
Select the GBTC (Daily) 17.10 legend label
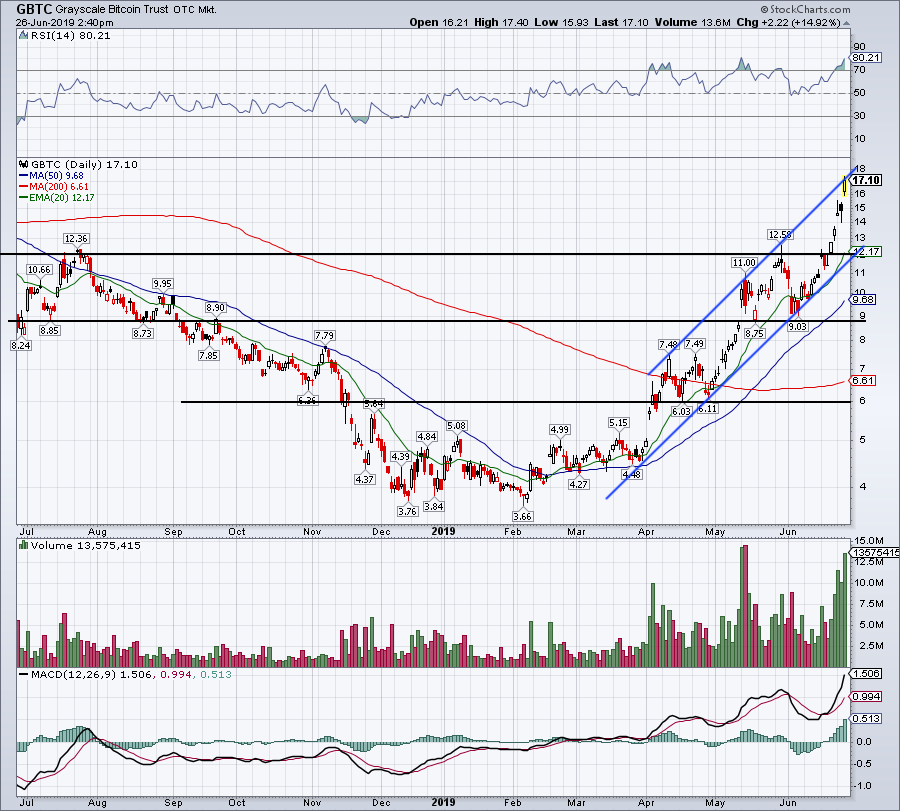click(x=84, y=164)
